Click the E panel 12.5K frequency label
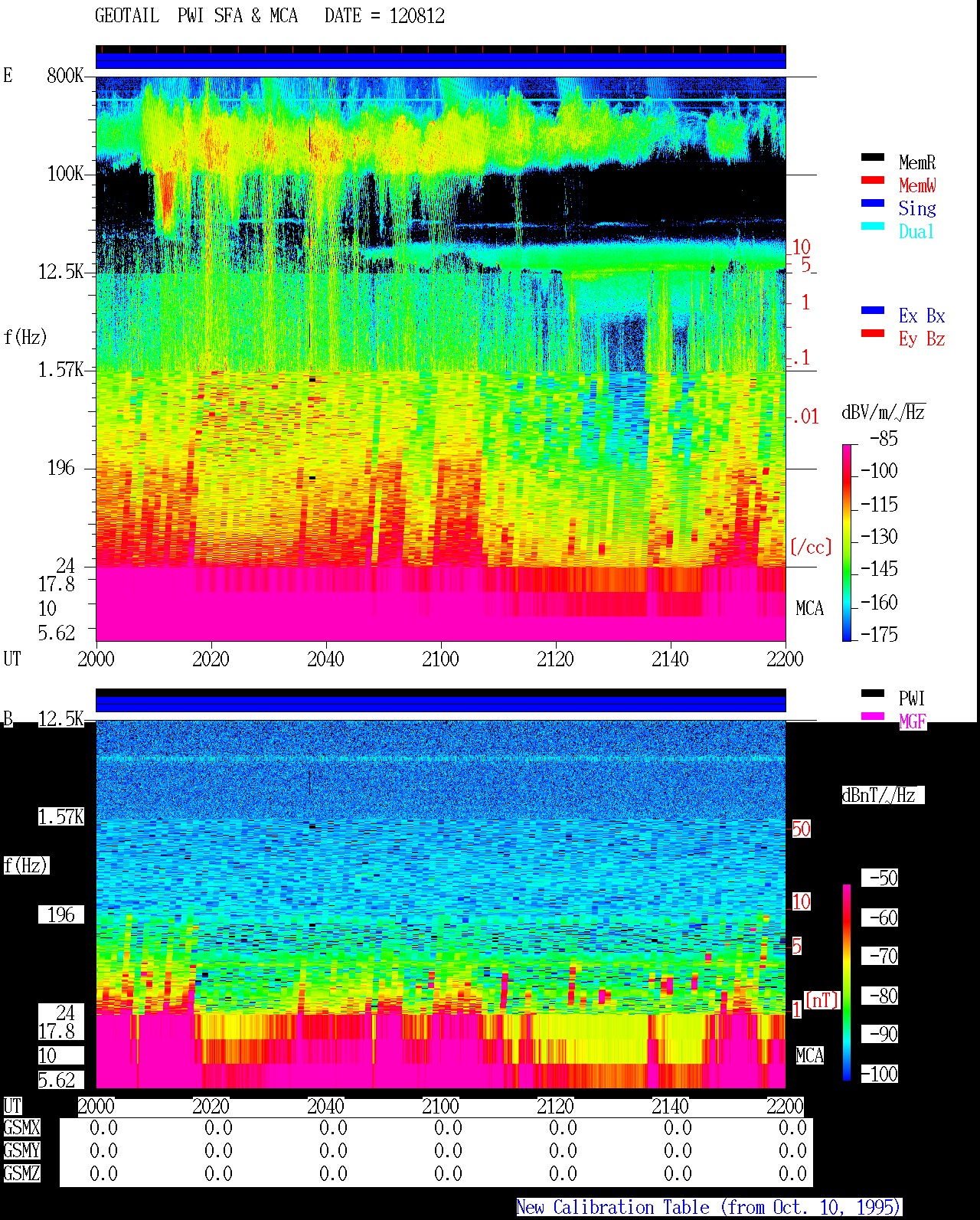Viewport: 980px width, 1220px height. [60, 271]
